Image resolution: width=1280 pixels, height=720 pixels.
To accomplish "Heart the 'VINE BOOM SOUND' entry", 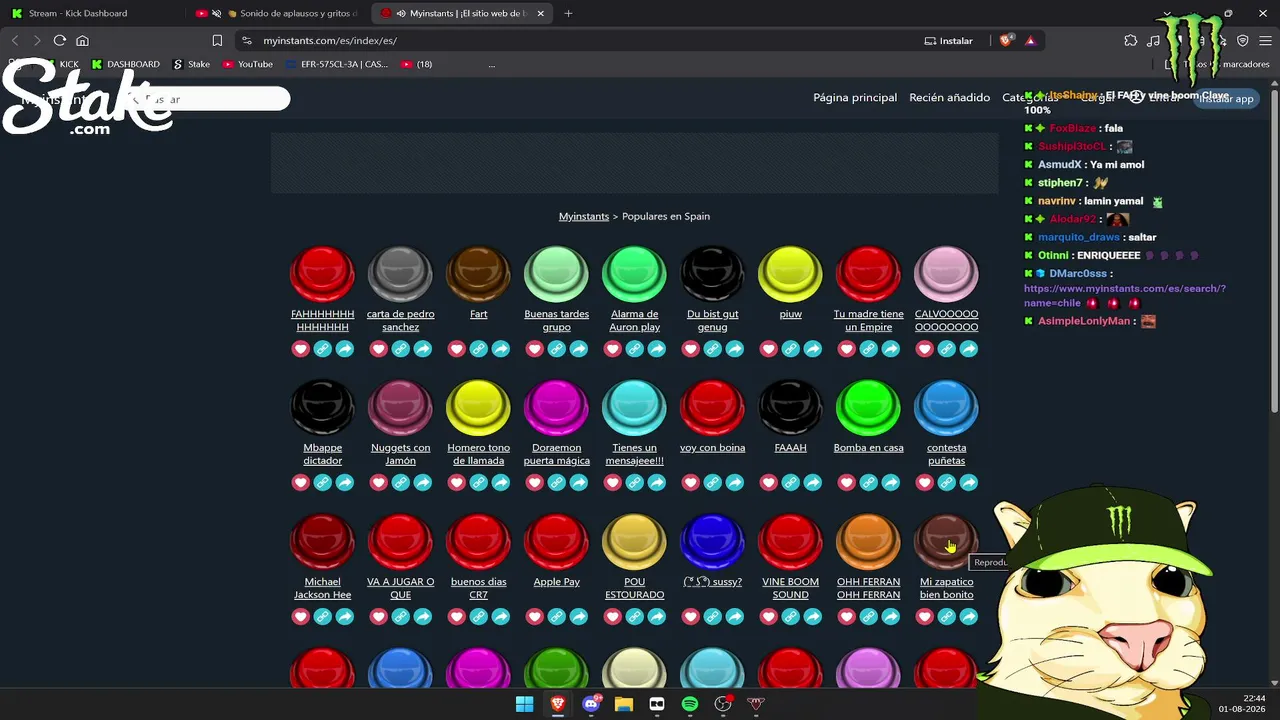I will [769, 617].
